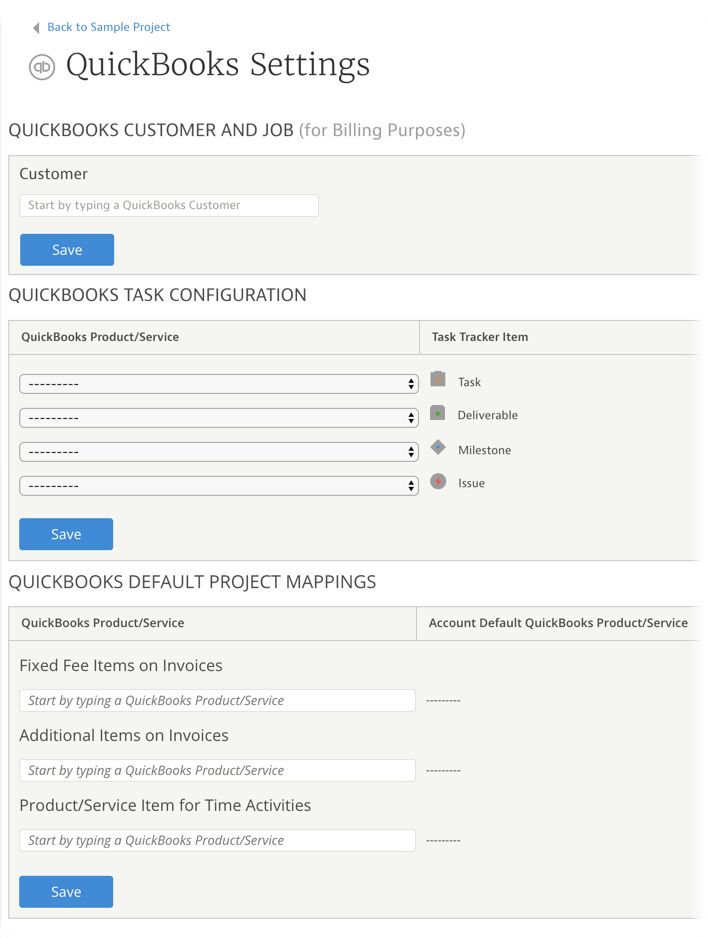Click the Task Tracker Item column header

pos(480,337)
